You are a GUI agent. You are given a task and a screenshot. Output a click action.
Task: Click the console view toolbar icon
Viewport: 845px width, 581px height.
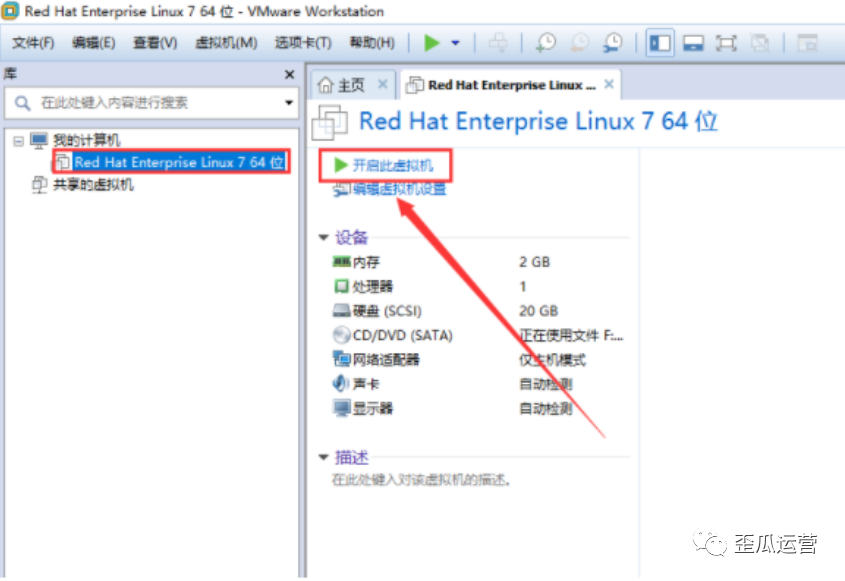(x=807, y=43)
